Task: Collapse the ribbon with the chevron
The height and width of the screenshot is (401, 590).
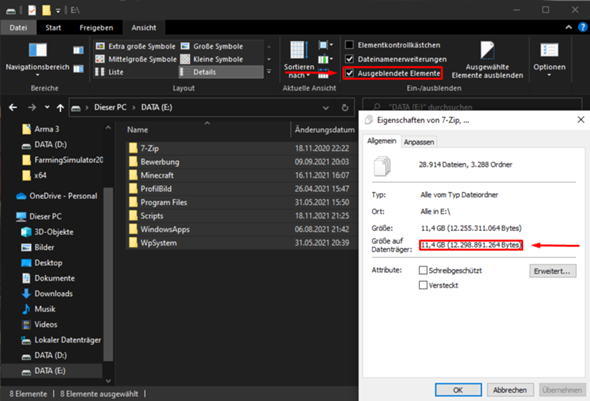Action: tap(569, 27)
